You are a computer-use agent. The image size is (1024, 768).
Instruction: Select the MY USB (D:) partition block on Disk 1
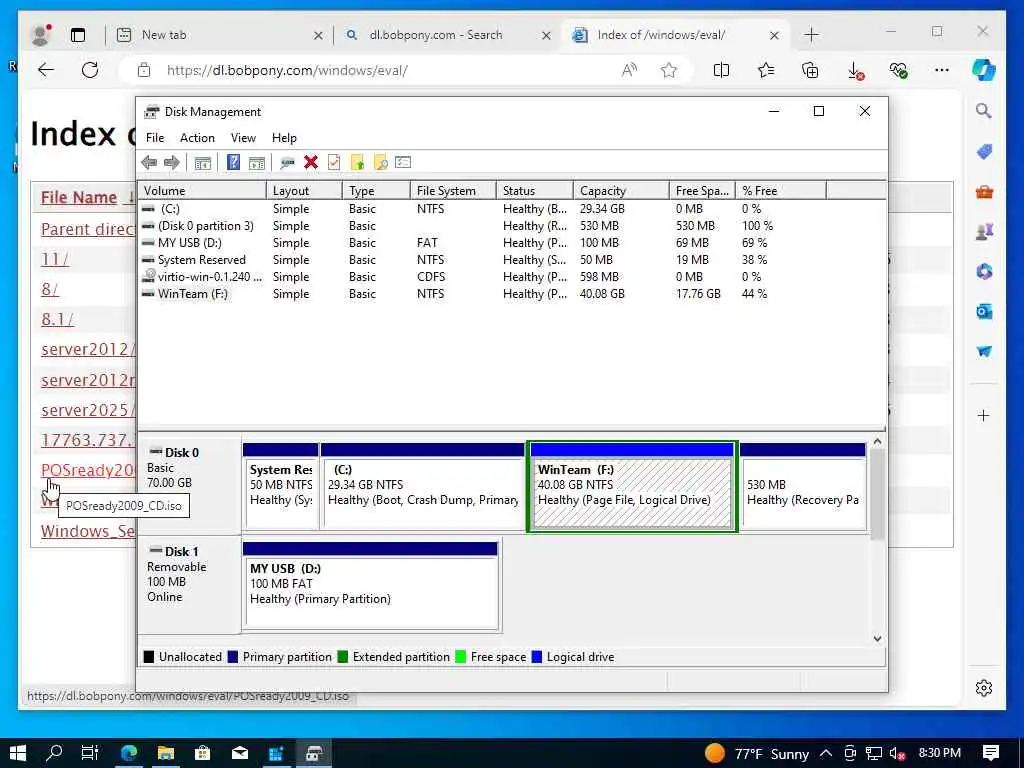[x=370, y=586]
